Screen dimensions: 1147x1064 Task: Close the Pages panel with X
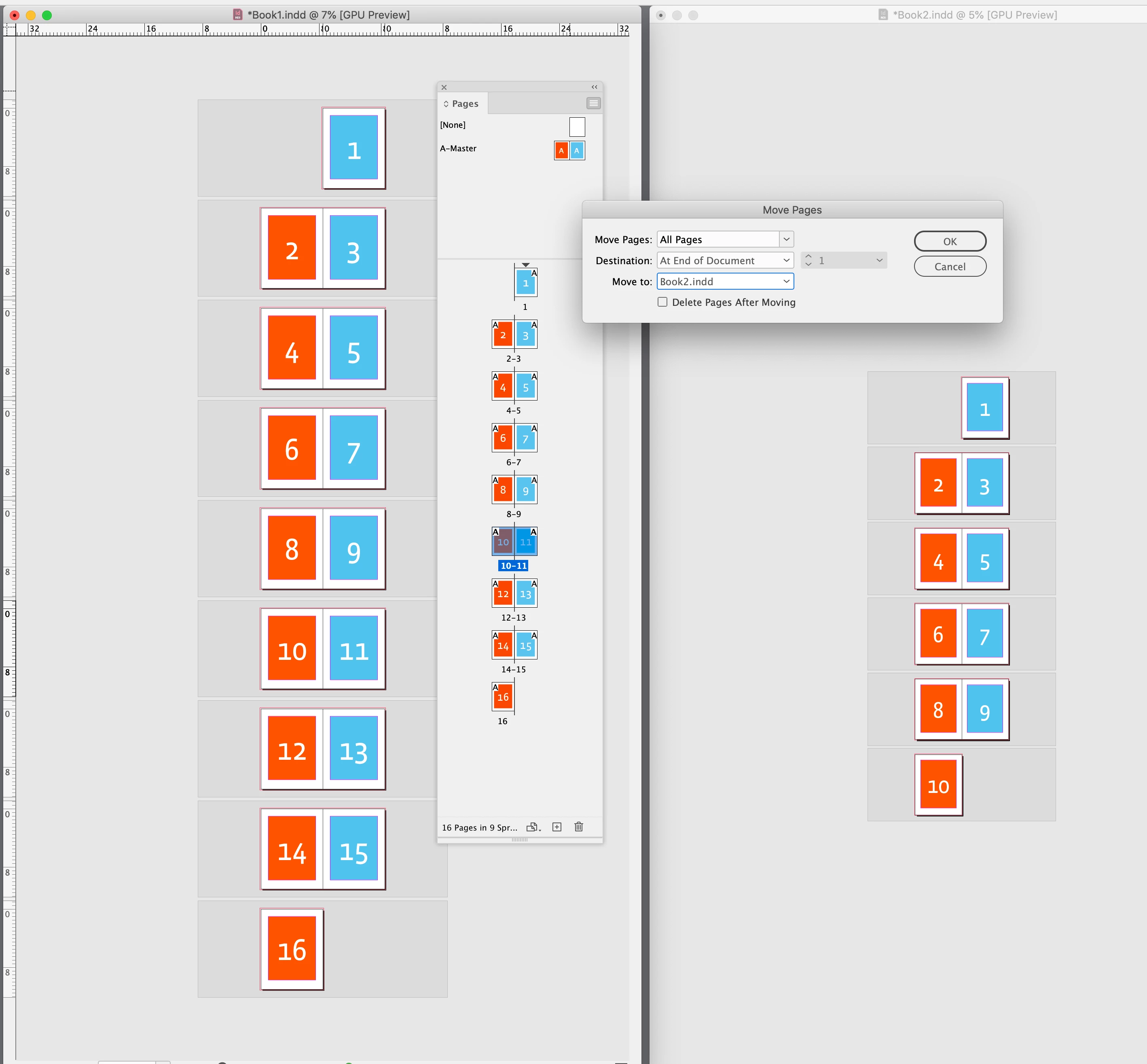(x=444, y=87)
